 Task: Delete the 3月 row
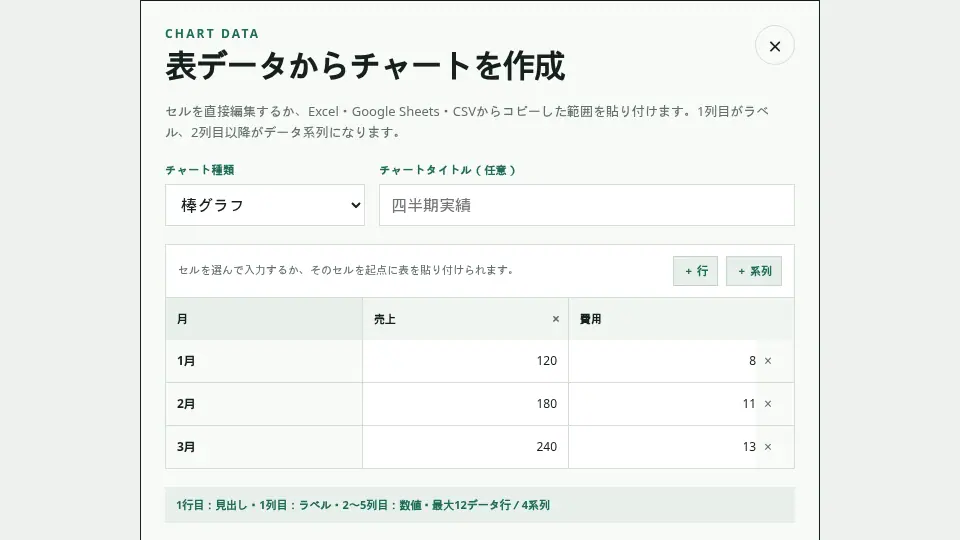tap(768, 446)
